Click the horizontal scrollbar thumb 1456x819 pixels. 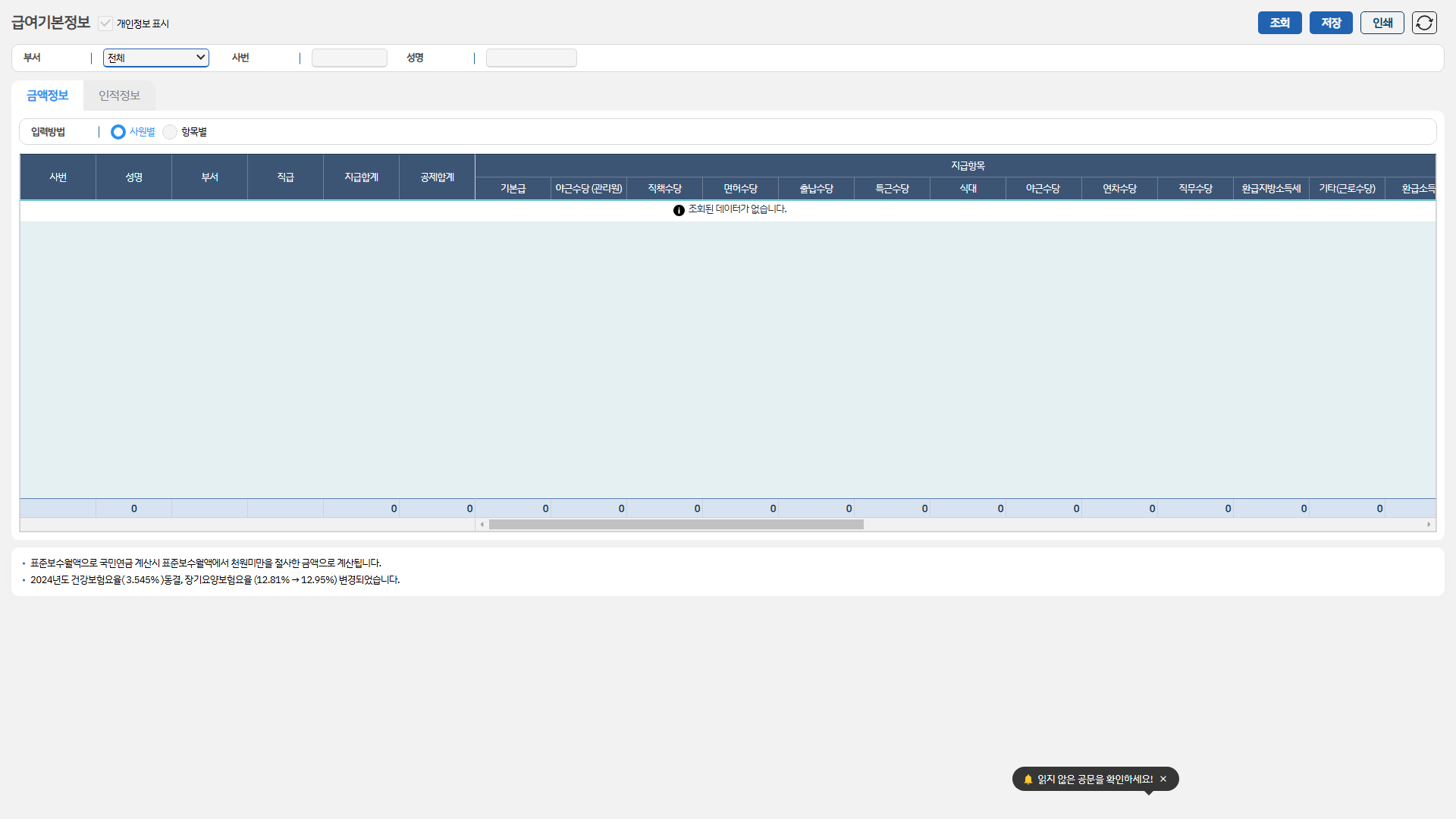(676, 525)
